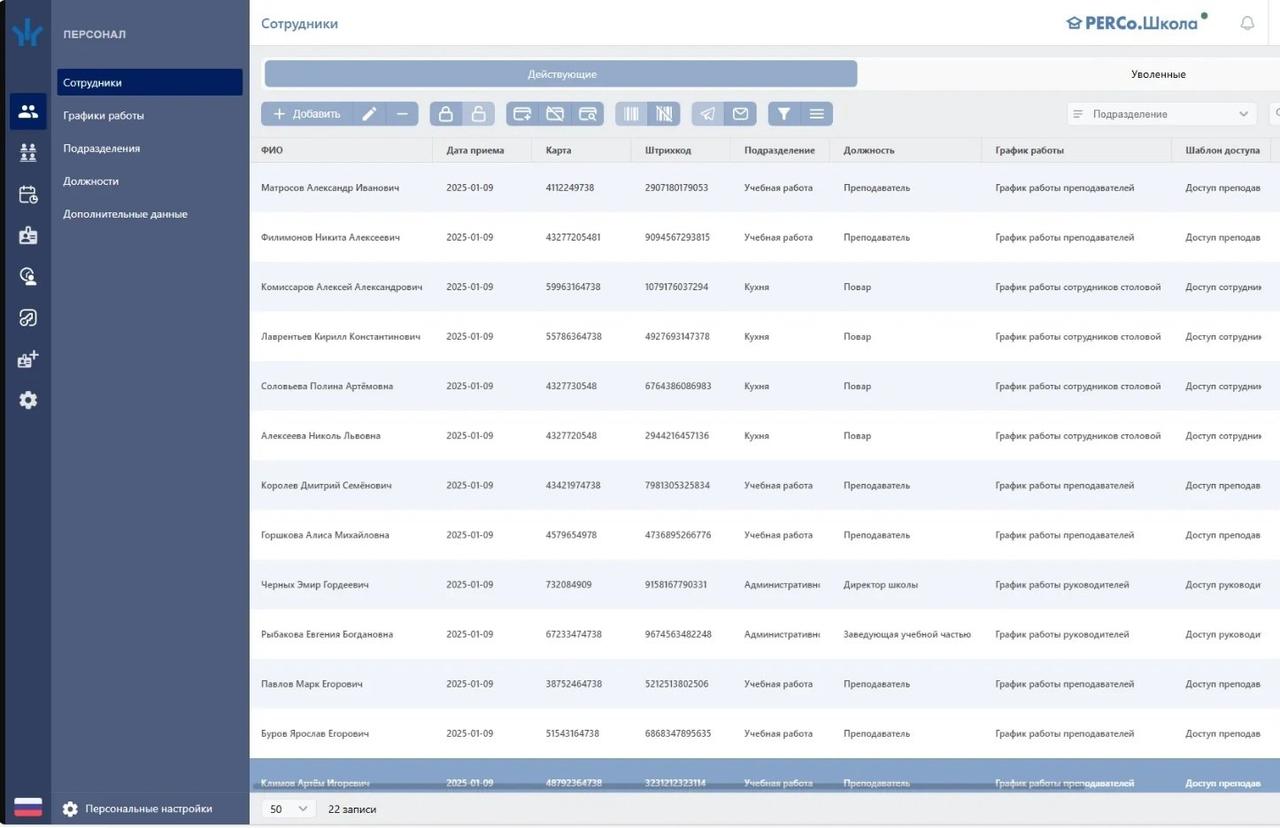This screenshot has height=828, width=1280.
Task: Click the paper plane Telegram icon
Action: point(708,114)
